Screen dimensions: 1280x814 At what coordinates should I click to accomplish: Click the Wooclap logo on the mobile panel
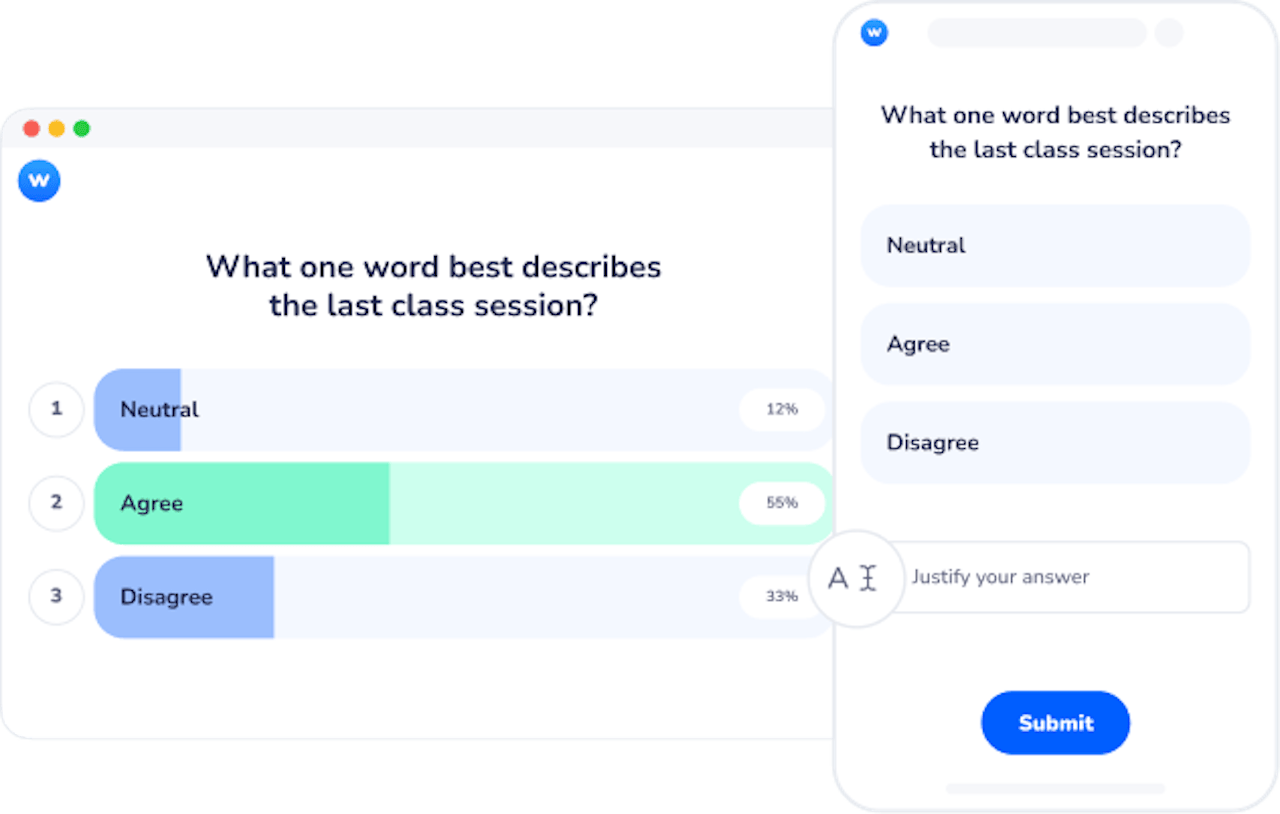[x=874, y=32]
